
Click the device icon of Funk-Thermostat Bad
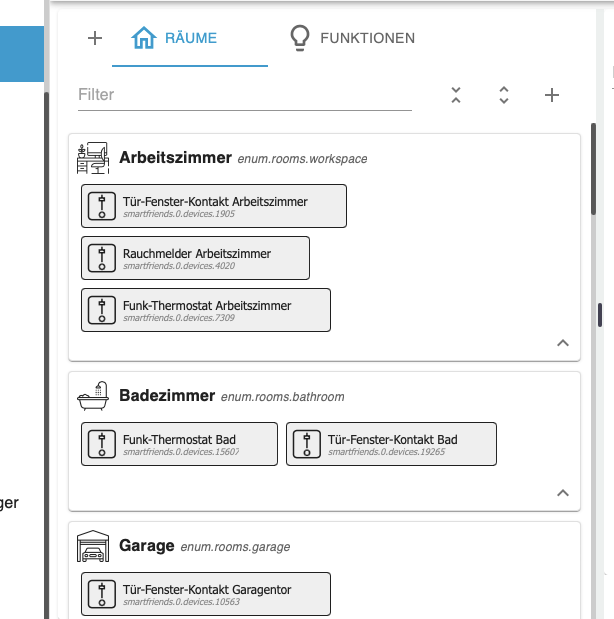102,444
